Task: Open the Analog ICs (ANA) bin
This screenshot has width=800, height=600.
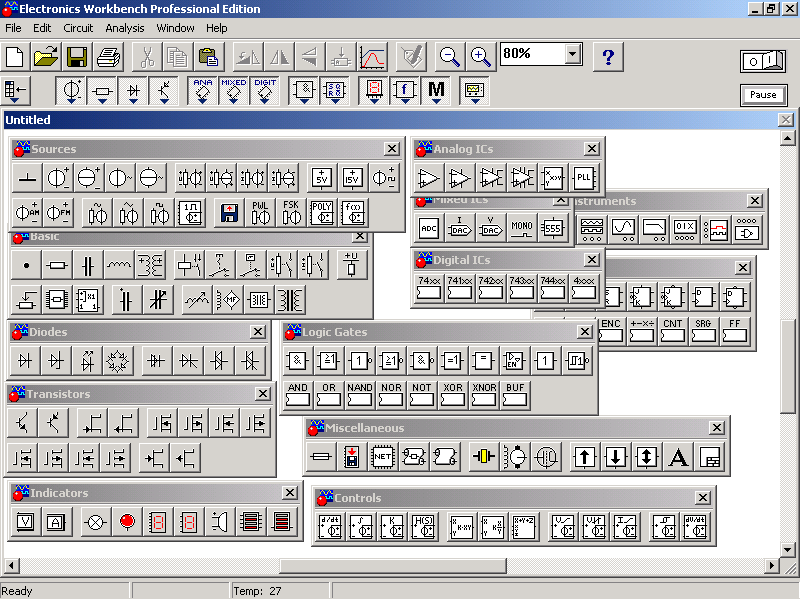Action: [203, 91]
